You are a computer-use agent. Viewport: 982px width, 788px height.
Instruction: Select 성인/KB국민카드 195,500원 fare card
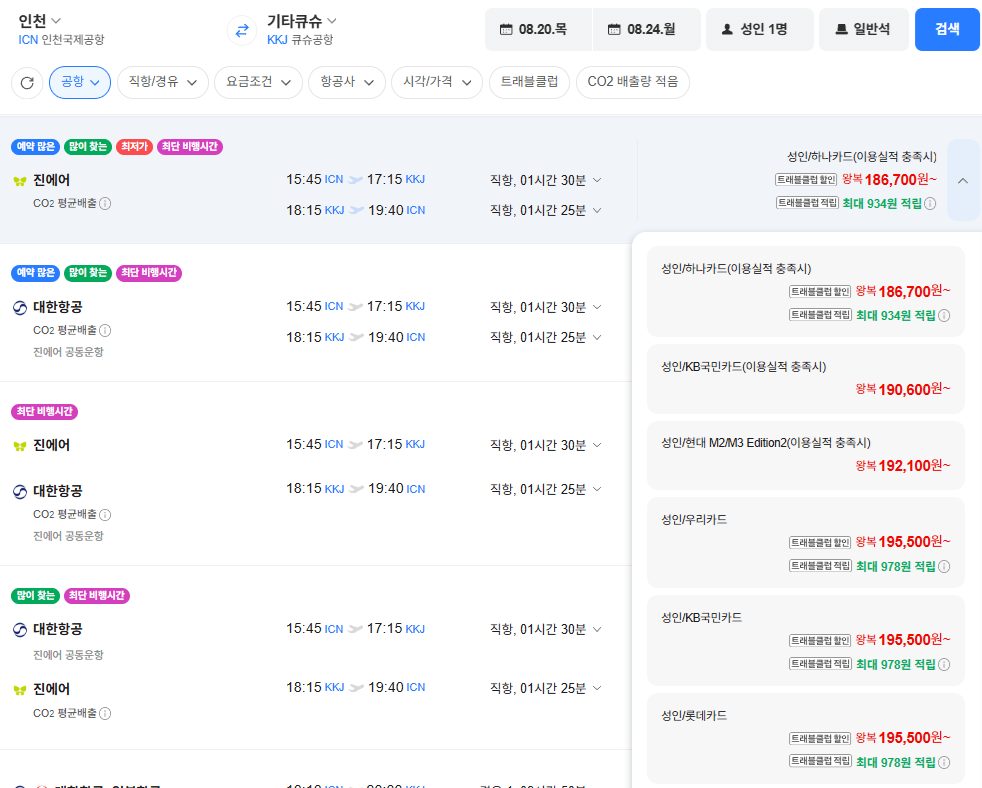click(806, 640)
